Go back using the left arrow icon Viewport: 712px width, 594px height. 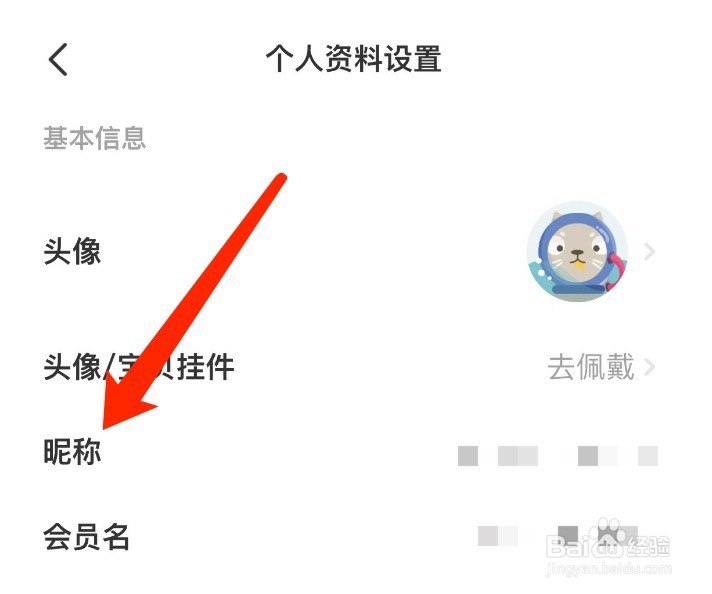tap(58, 59)
